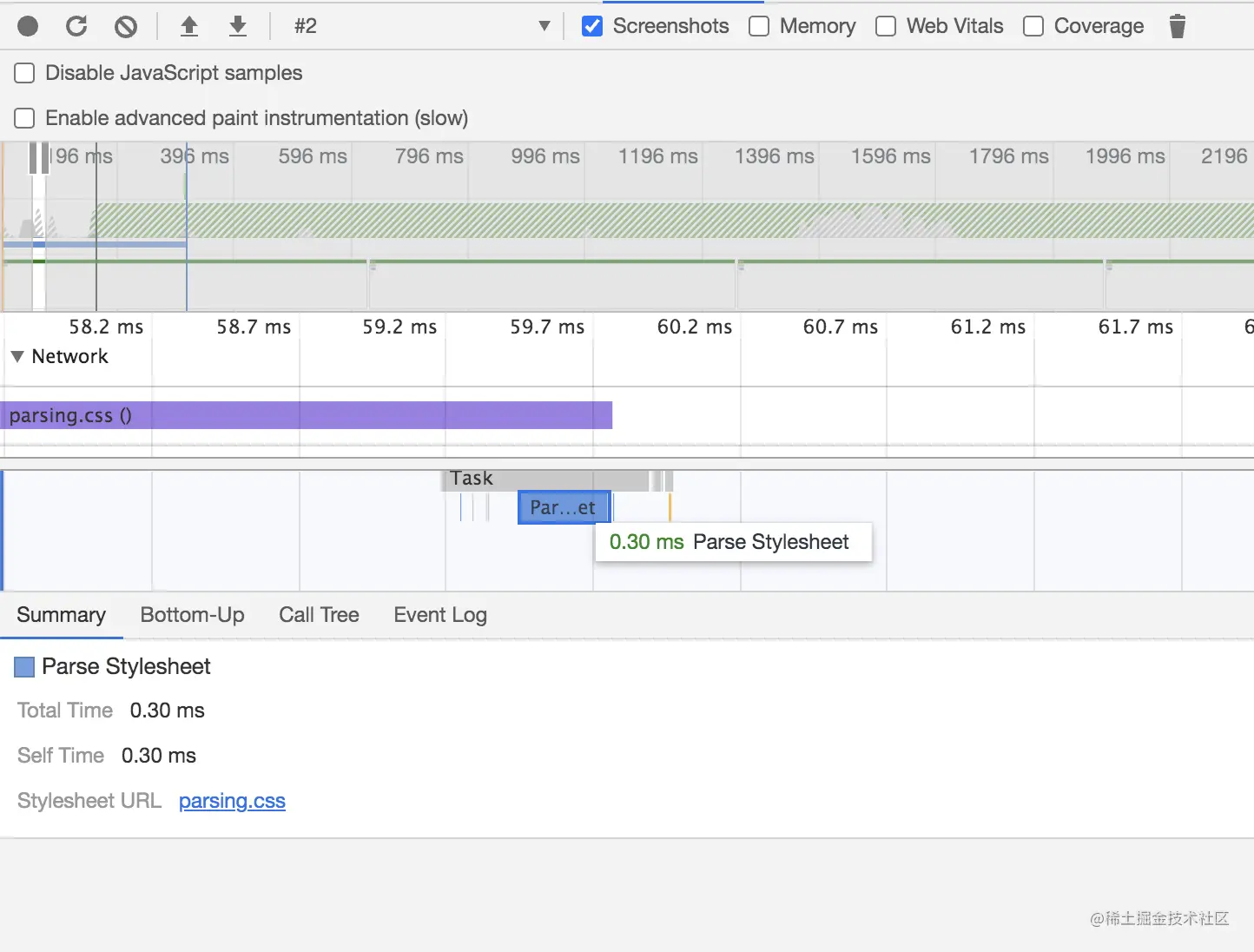Viewport: 1254px width, 952px height.
Task: Switch to the Call Tree tab
Action: pyautogui.click(x=319, y=615)
